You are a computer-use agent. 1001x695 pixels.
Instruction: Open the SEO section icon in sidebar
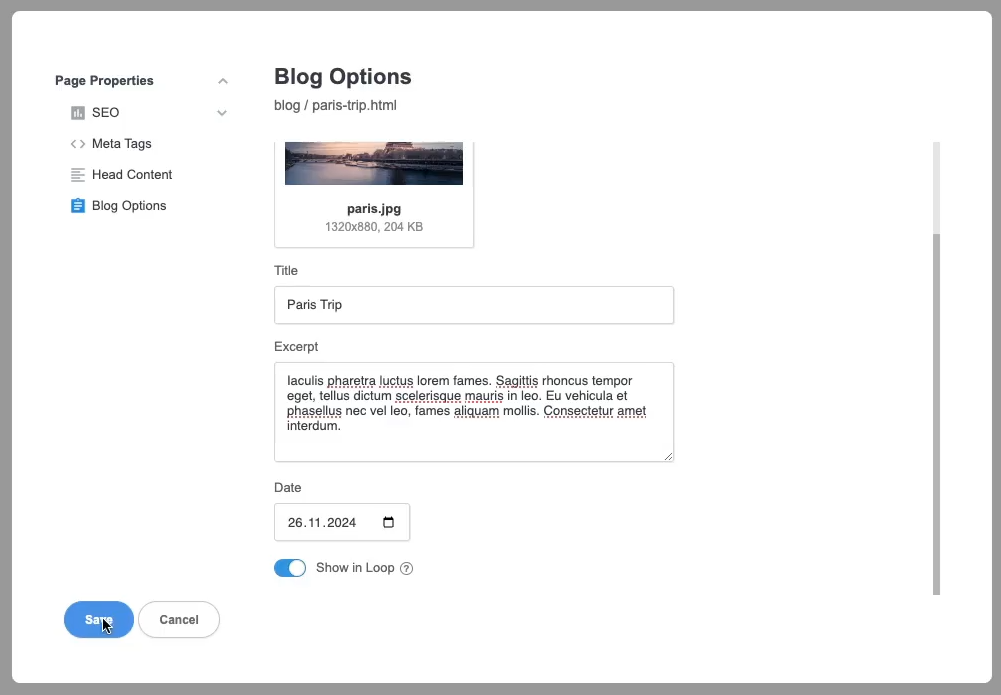coord(78,112)
